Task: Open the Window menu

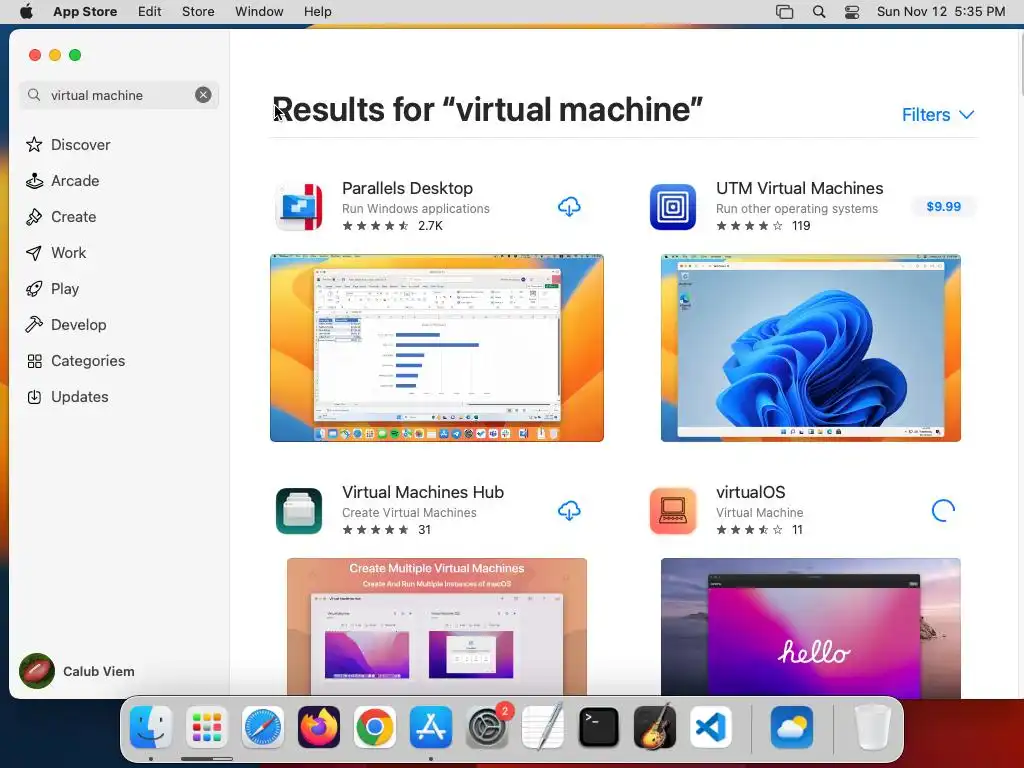Action: coord(259,12)
